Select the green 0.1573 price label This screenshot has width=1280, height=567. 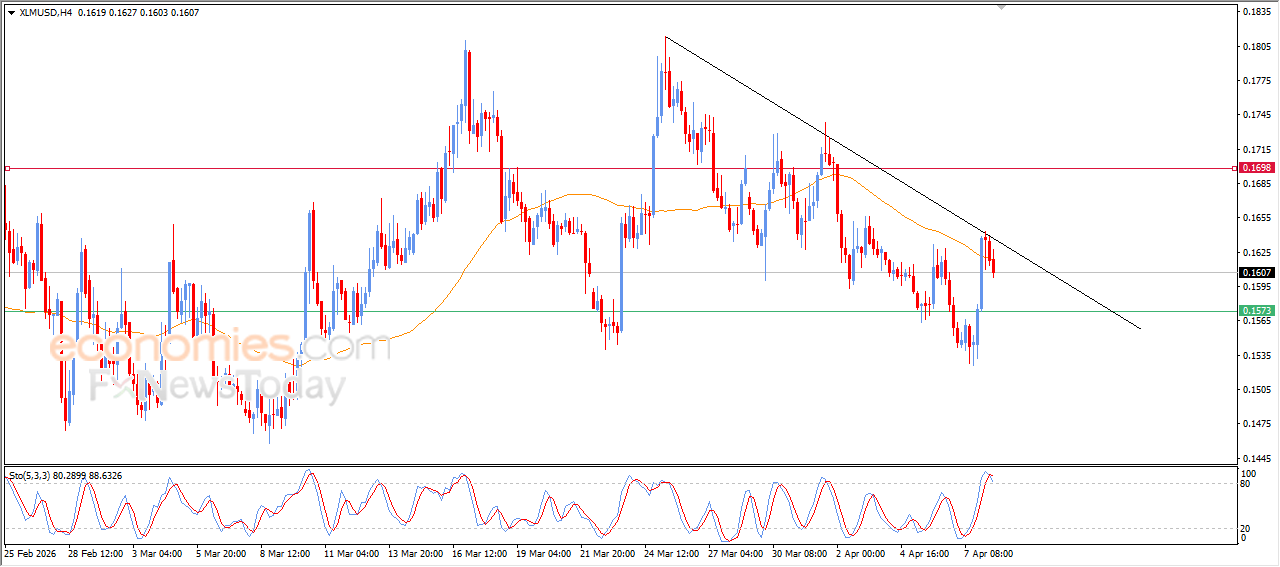click(x=1256, y=311)
